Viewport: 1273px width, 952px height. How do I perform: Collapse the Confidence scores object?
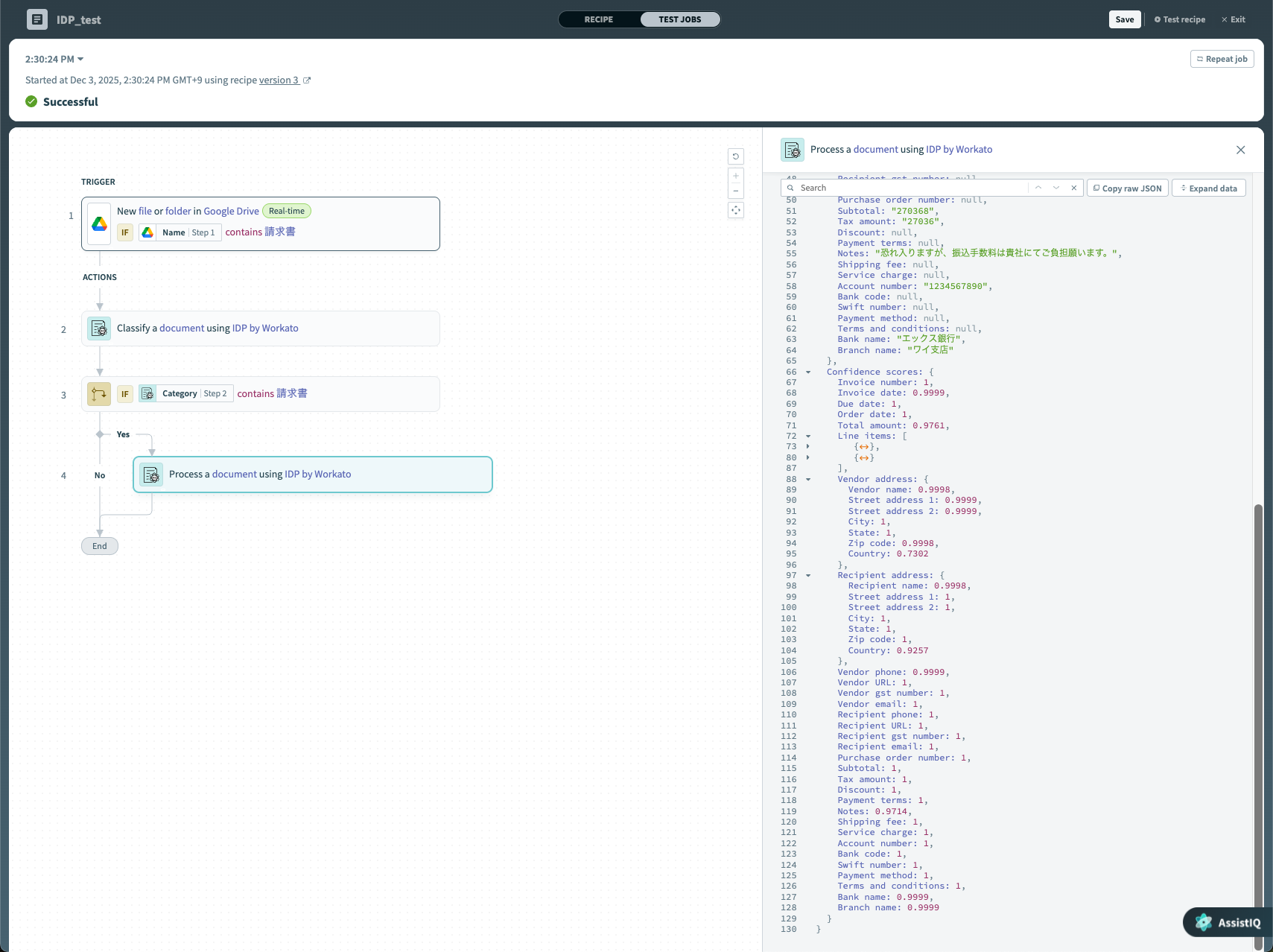click(808, 372)
